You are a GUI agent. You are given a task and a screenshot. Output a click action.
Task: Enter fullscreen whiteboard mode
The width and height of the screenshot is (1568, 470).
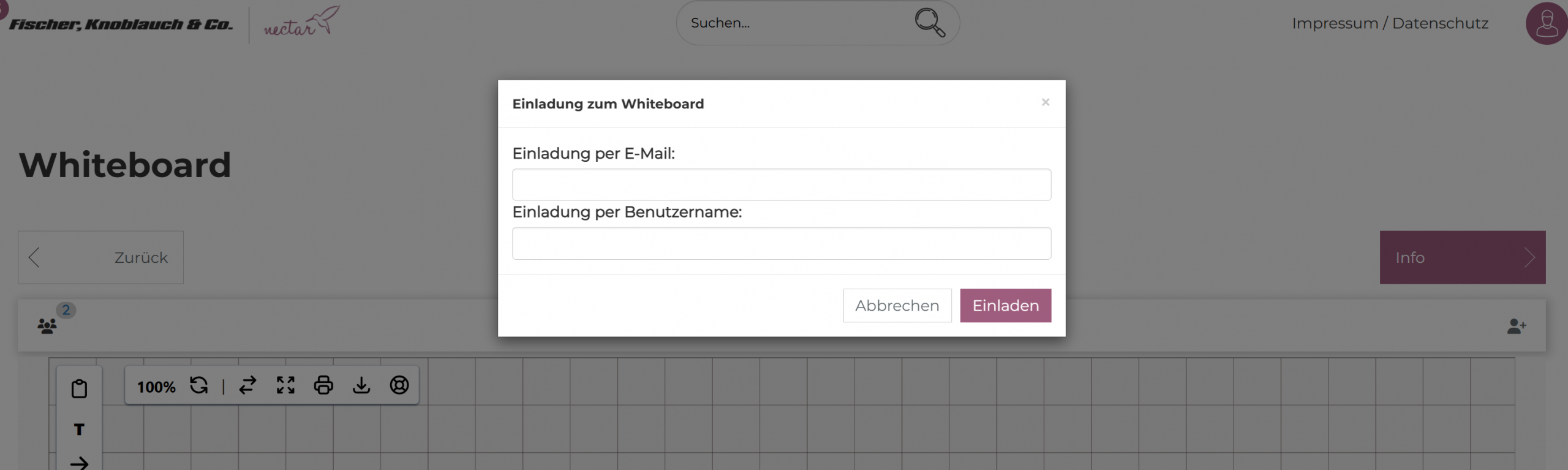click(285, 385)
